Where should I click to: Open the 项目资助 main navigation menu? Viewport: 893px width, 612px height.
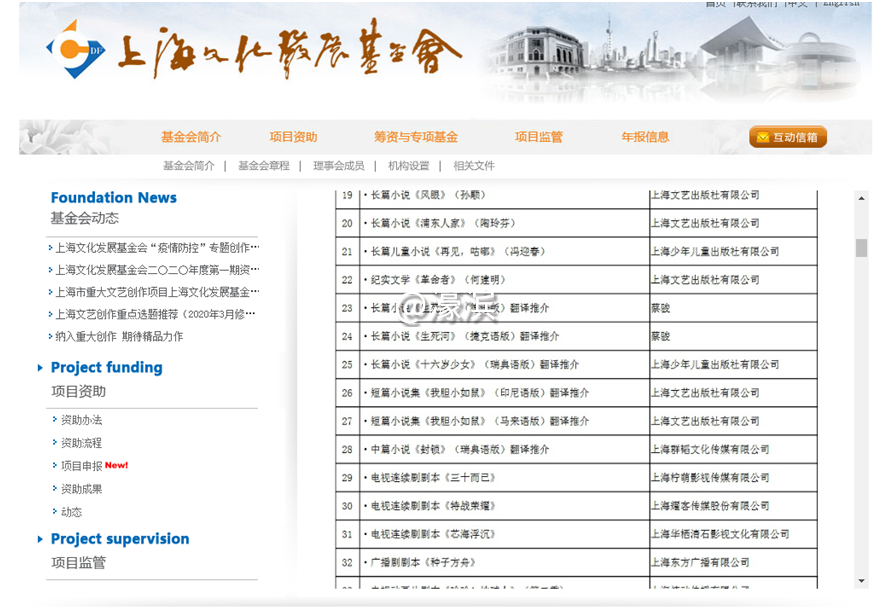pos(293,137)
